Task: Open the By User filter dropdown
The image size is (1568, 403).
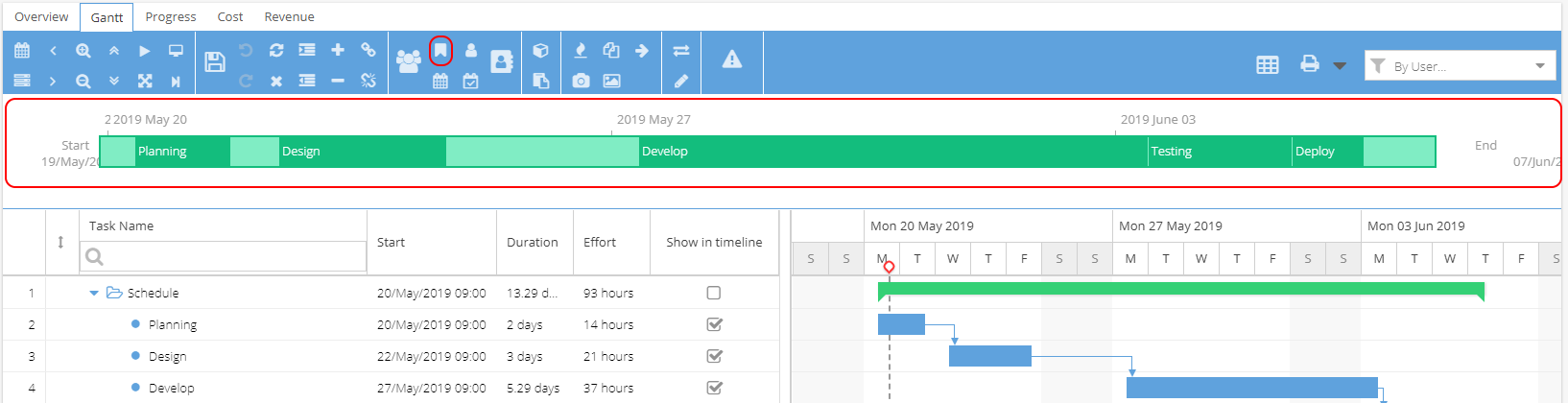Action: (1460, 65)
